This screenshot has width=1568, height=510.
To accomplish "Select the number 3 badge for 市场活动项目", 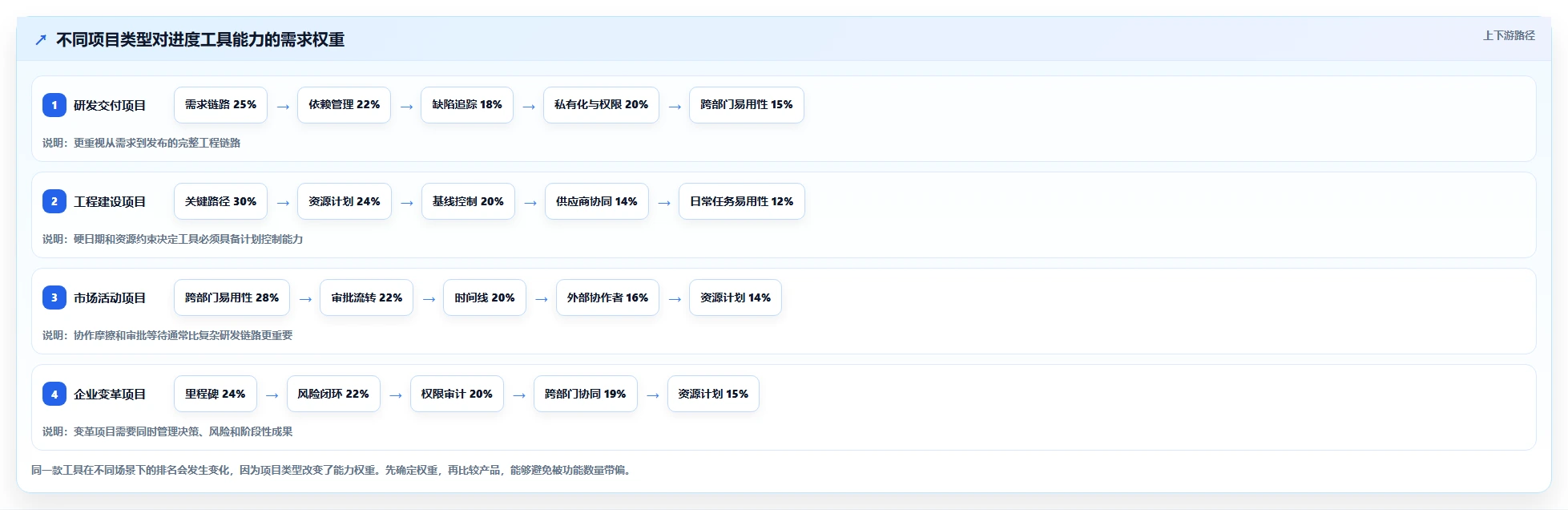I will (54, 297).
